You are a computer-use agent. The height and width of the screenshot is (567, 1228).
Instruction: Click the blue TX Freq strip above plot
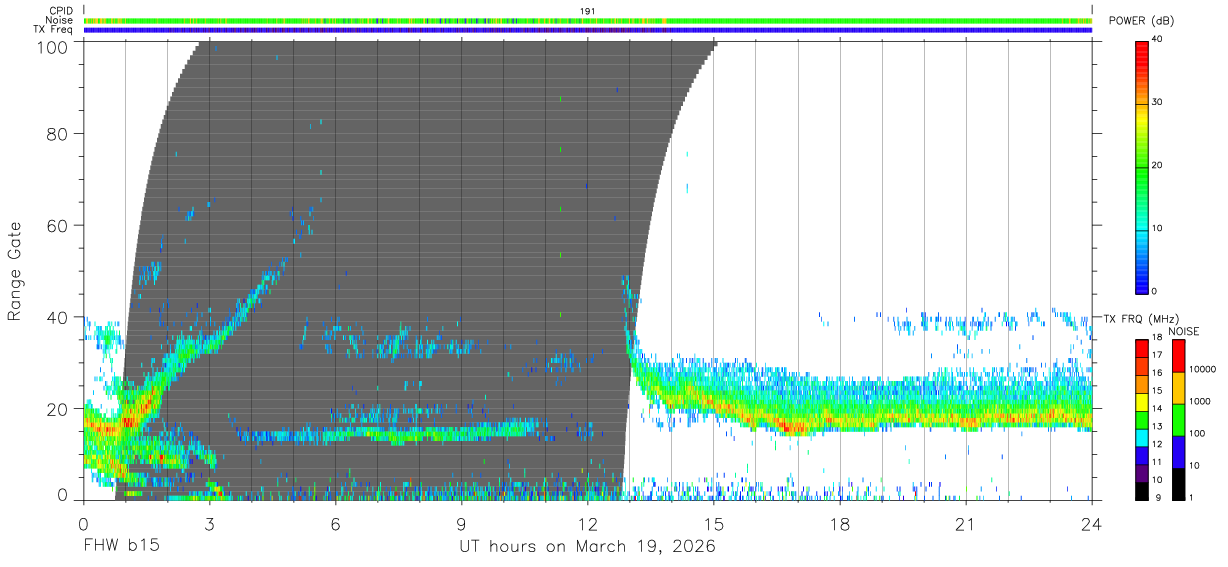click(x=588, y=30)
